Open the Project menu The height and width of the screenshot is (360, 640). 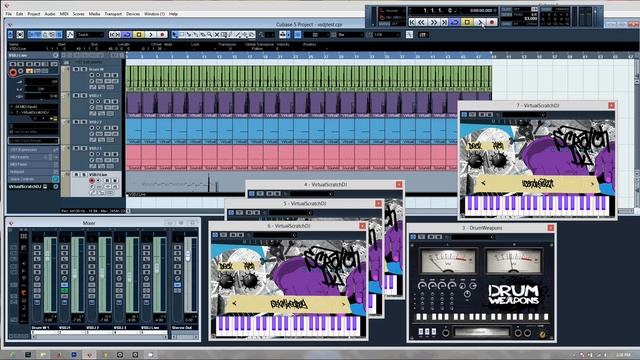pos(33,14)
